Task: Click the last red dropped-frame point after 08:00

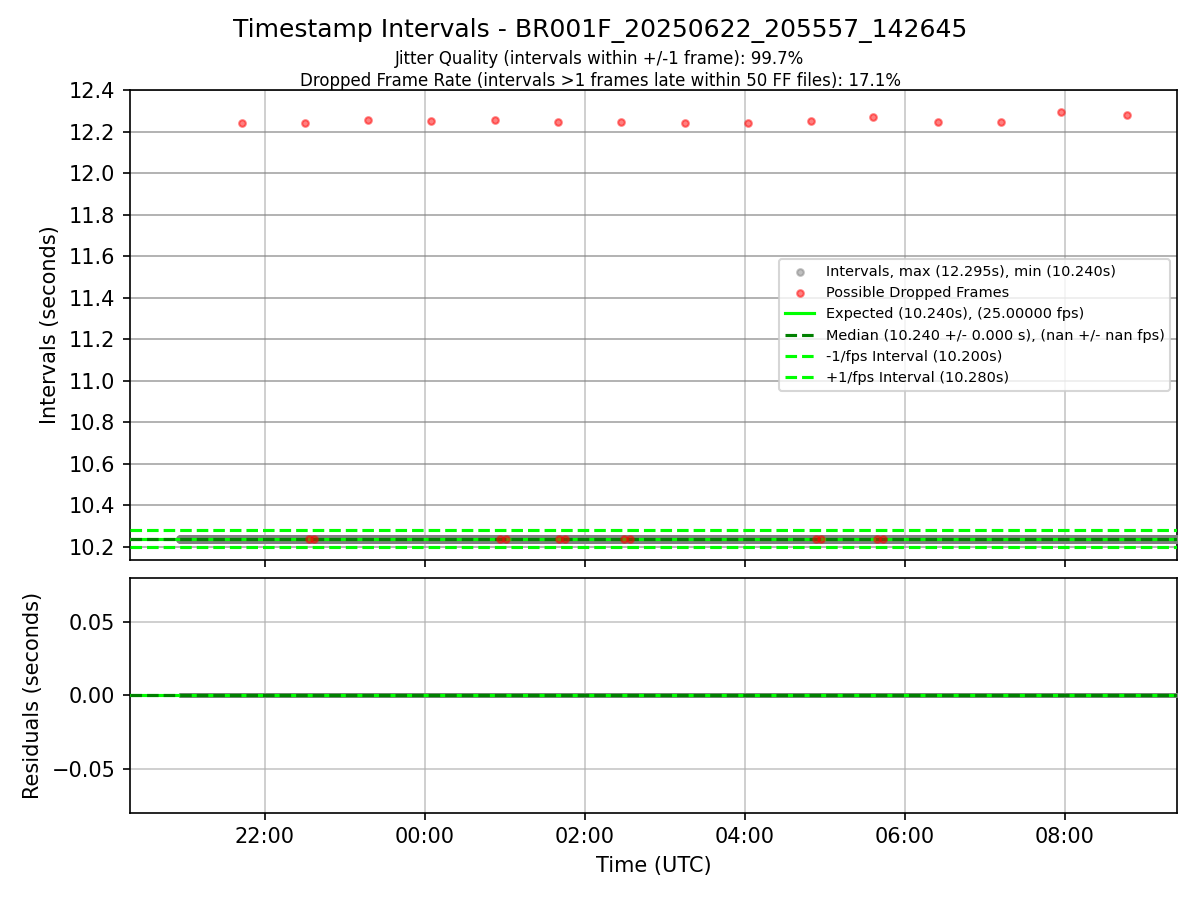Action: click(1127, 115)
